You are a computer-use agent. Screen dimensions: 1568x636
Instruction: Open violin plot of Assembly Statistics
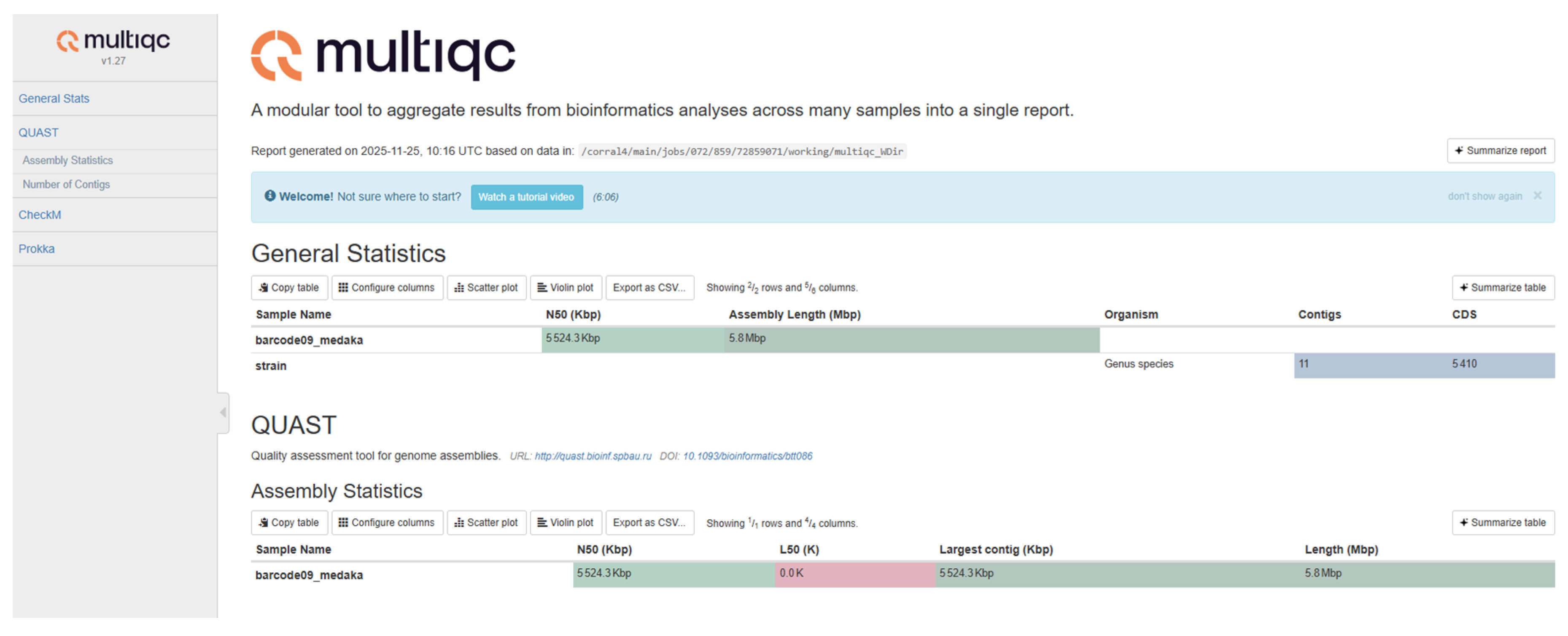point(566,522)
